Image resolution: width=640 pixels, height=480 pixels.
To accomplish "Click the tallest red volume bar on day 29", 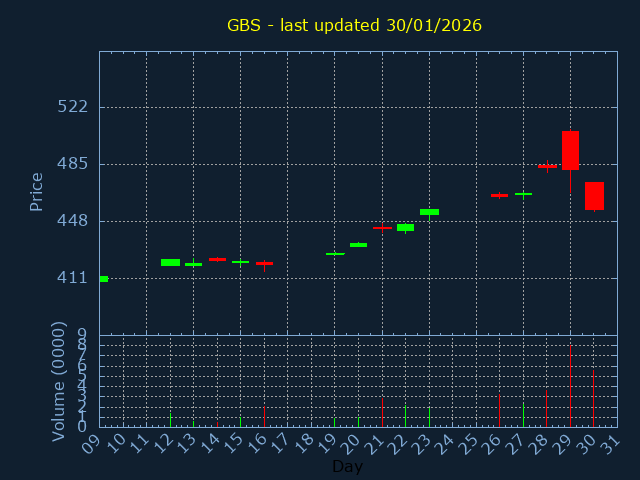I will coord(570,386).
